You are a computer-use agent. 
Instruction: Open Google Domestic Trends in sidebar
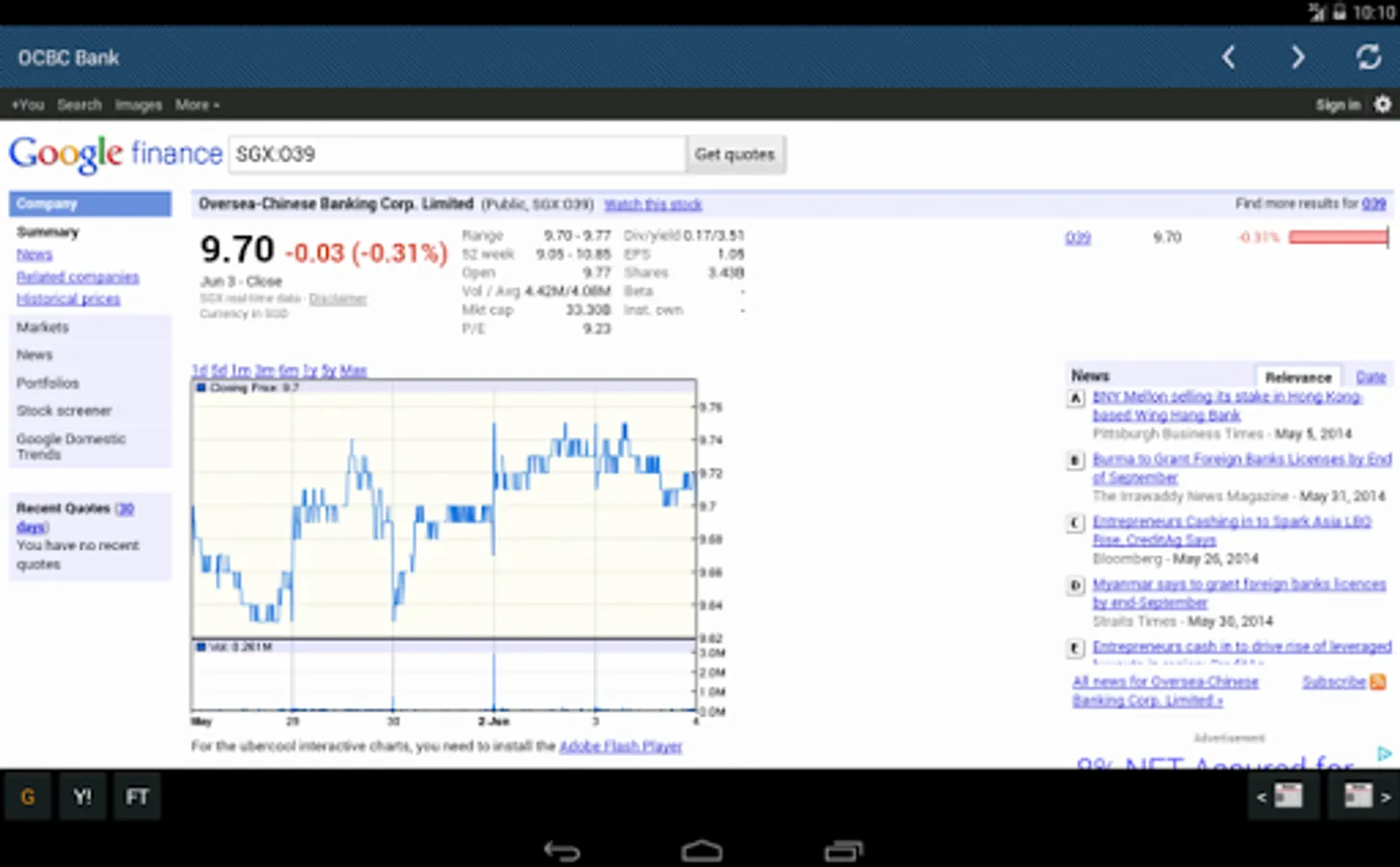[x=70, y=446]
